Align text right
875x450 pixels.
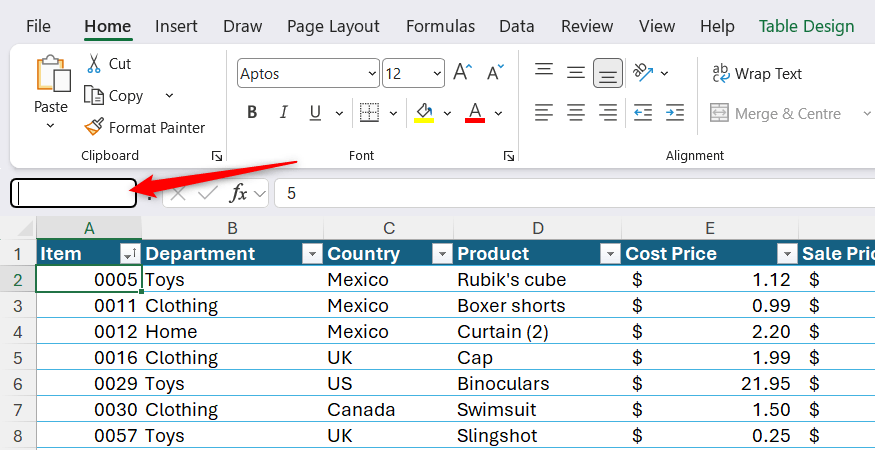[608, 113]
